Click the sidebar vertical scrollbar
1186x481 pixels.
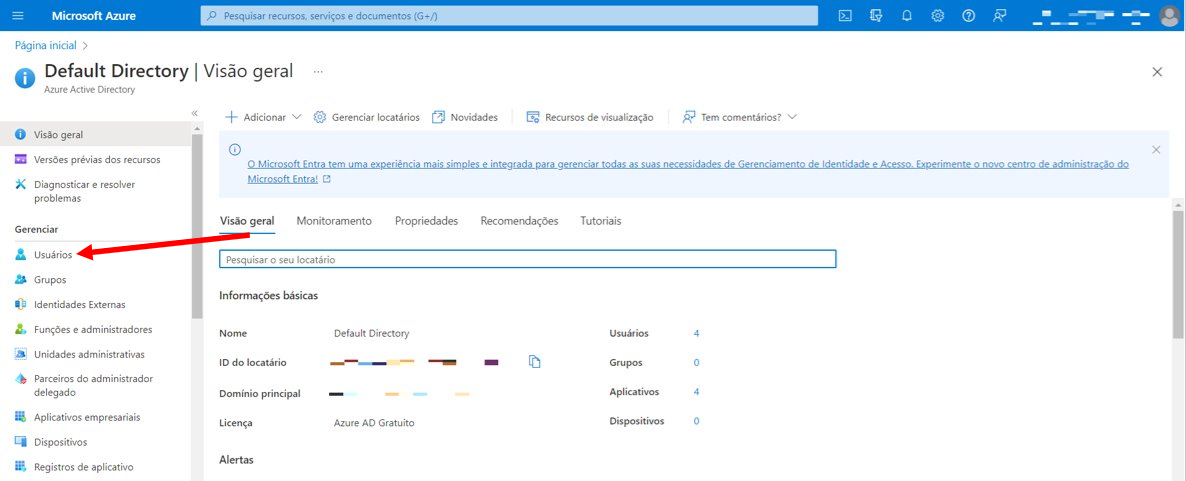click(x=197, y=227)
